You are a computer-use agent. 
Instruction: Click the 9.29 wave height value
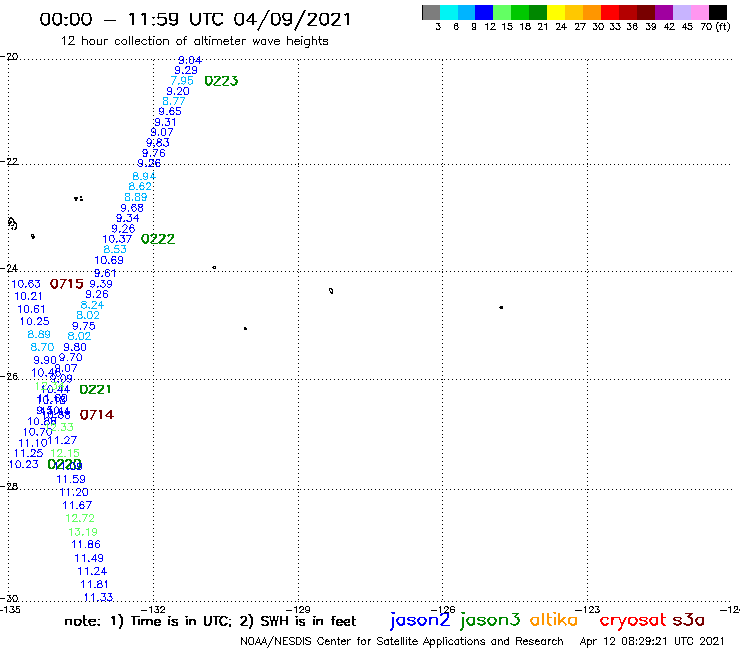(186, 70)
